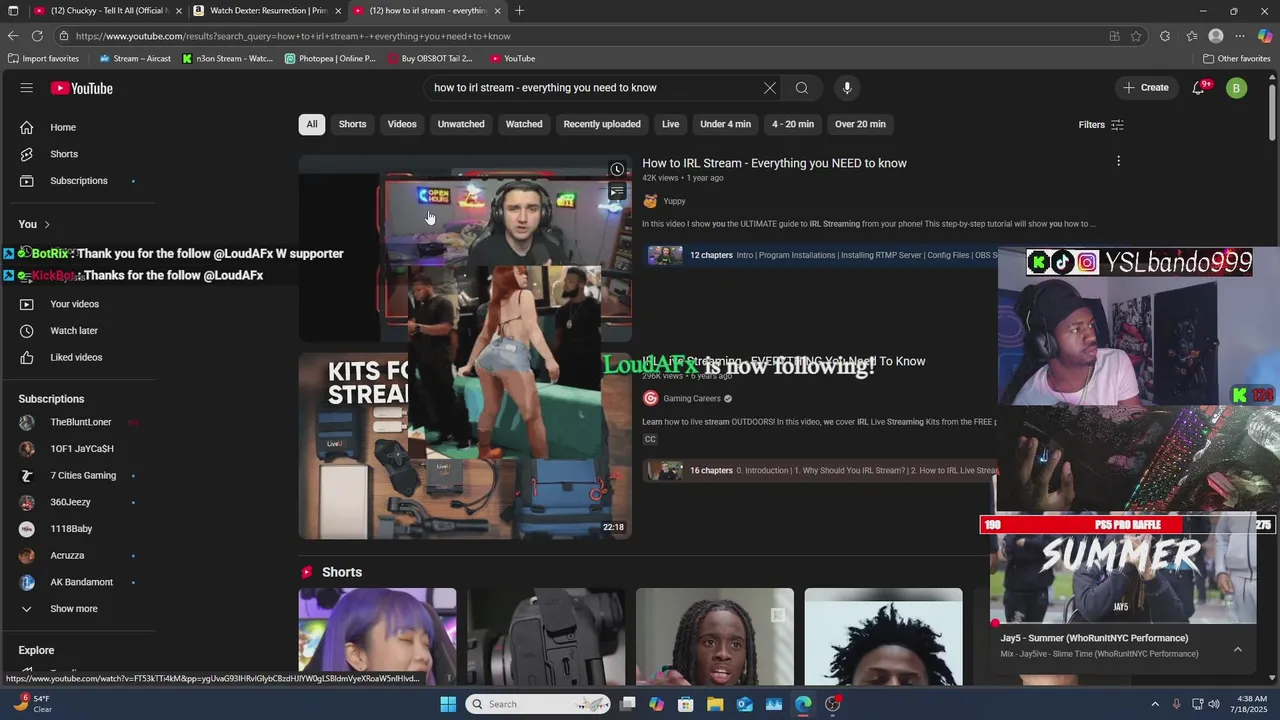Open the Stream – Aircast bookmark

pyautogui.click(x=134, y=59)
